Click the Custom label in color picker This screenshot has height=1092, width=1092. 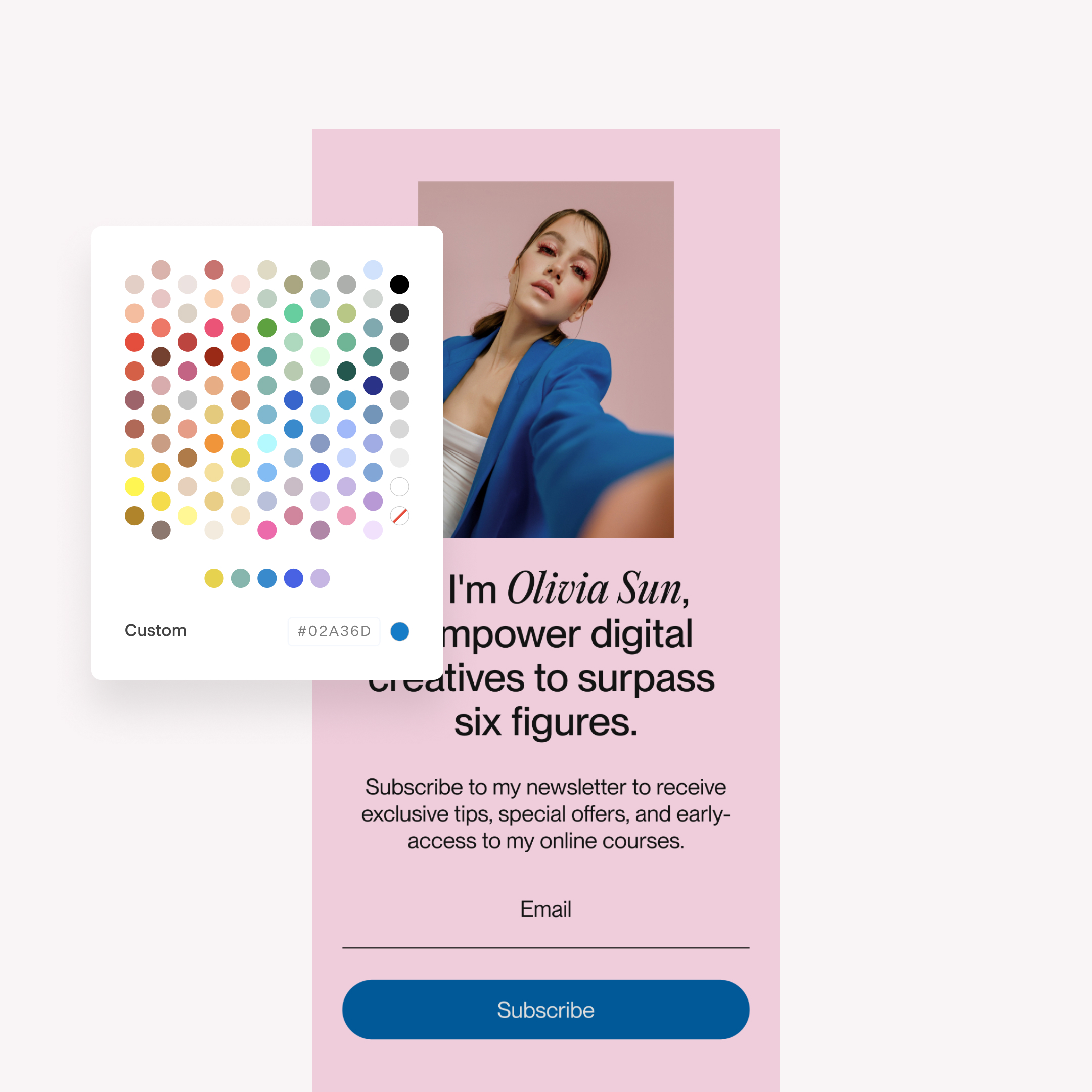pos(155,631)
